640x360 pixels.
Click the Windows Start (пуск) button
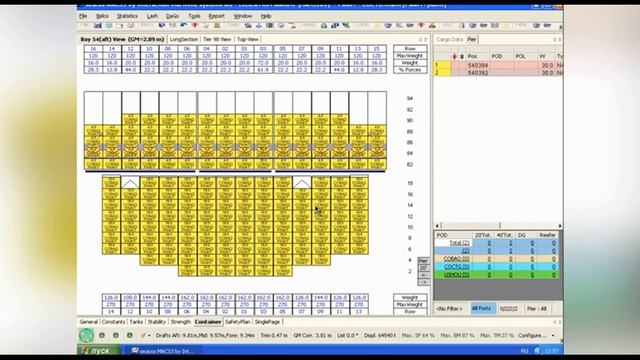coord(98,351)
